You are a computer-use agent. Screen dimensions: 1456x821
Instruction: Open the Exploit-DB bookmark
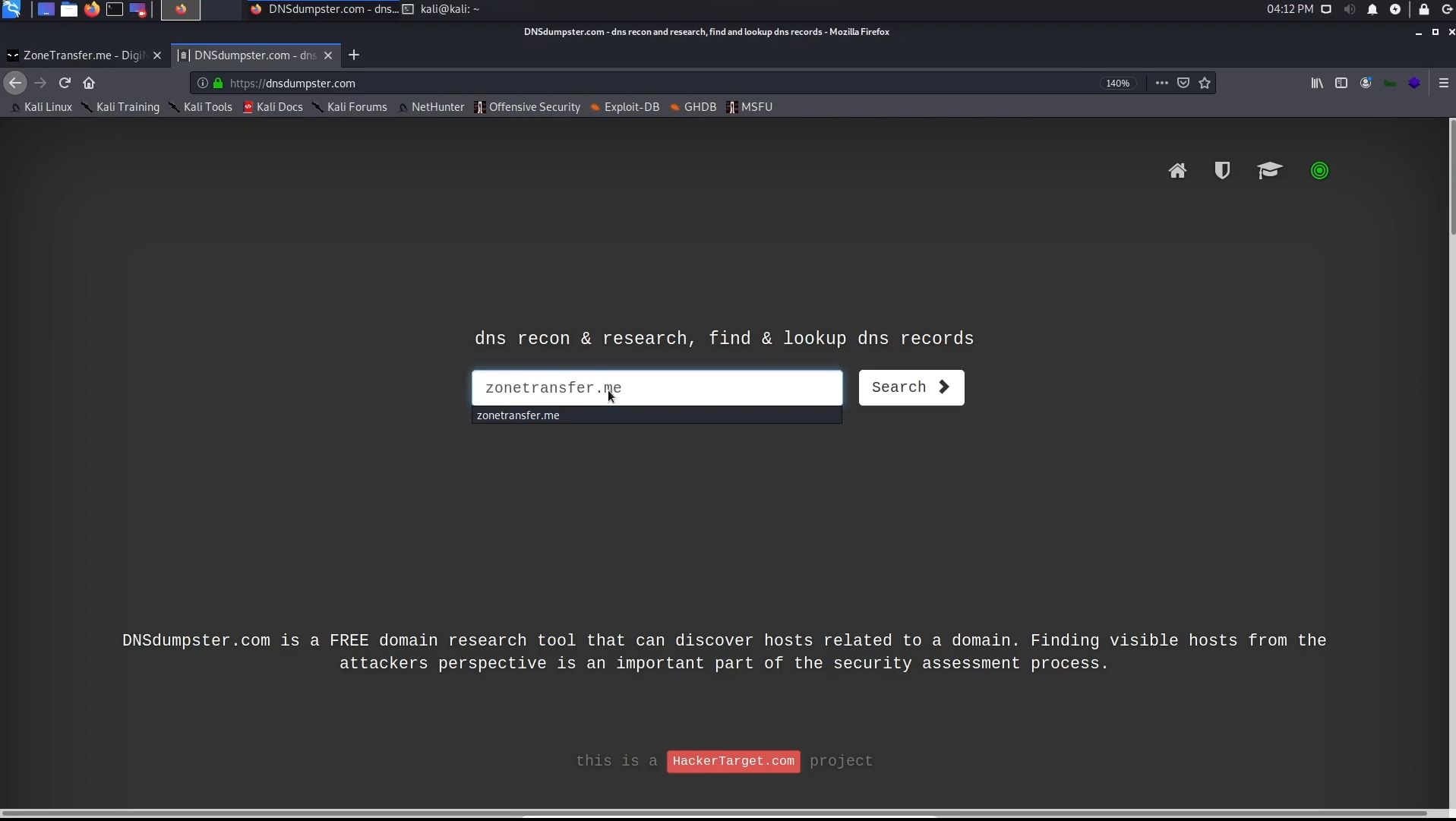point(630,107)
